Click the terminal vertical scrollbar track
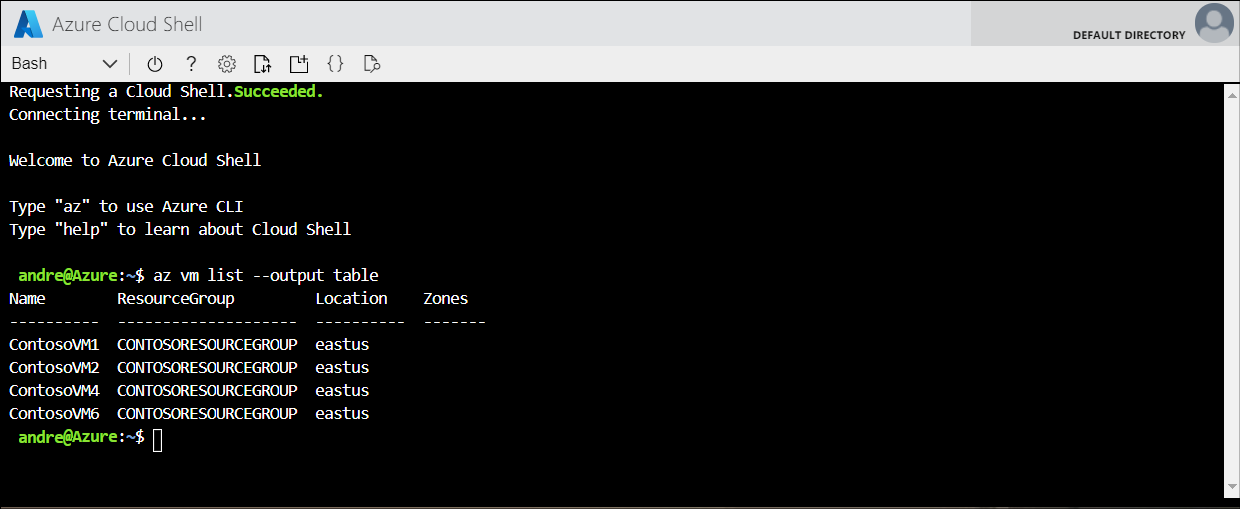The width and height of the screenshot is (1240, 509). tap(1232, 290)
